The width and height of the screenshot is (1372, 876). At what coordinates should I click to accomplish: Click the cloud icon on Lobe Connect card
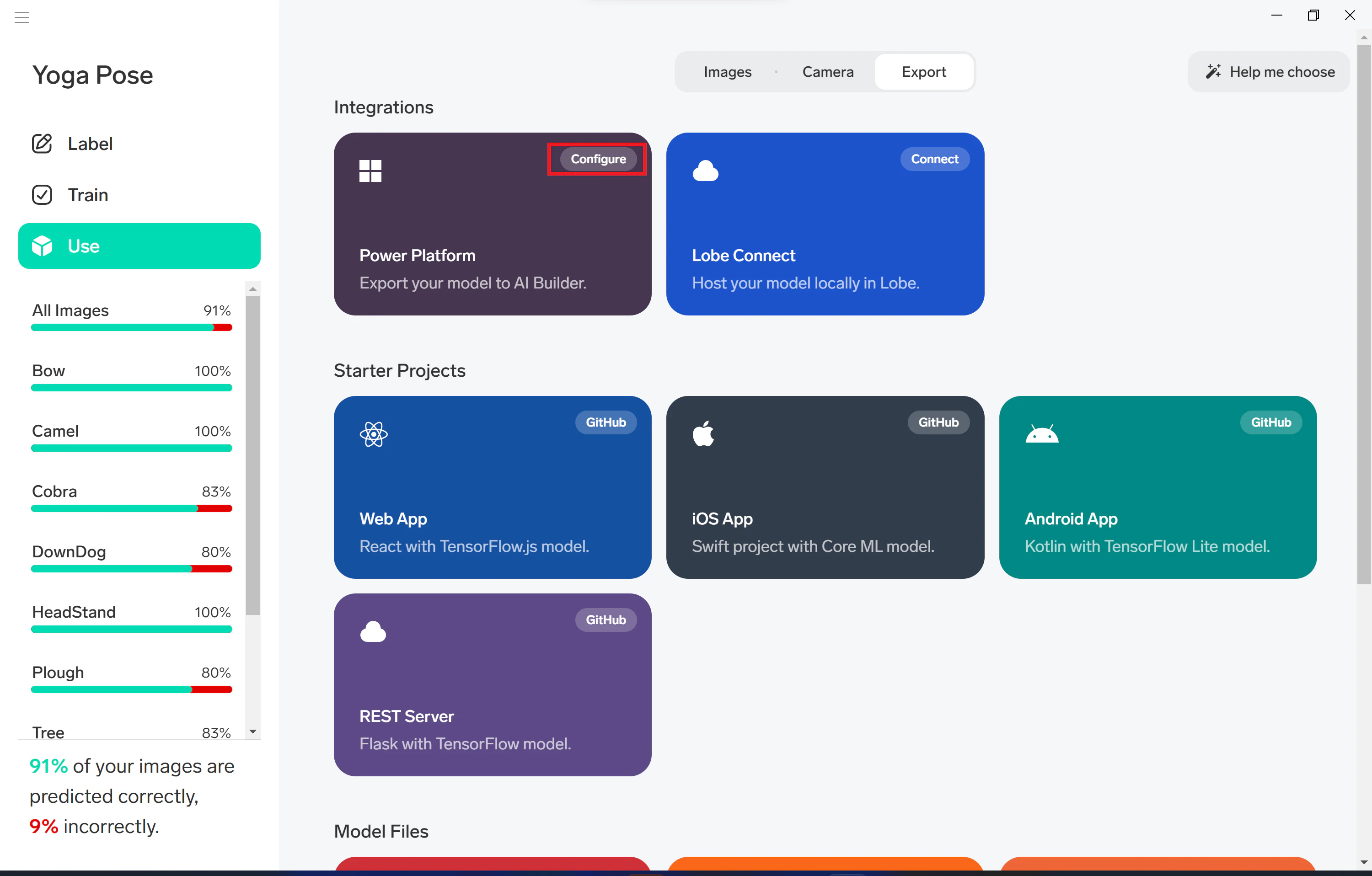[x=705, y=171]
